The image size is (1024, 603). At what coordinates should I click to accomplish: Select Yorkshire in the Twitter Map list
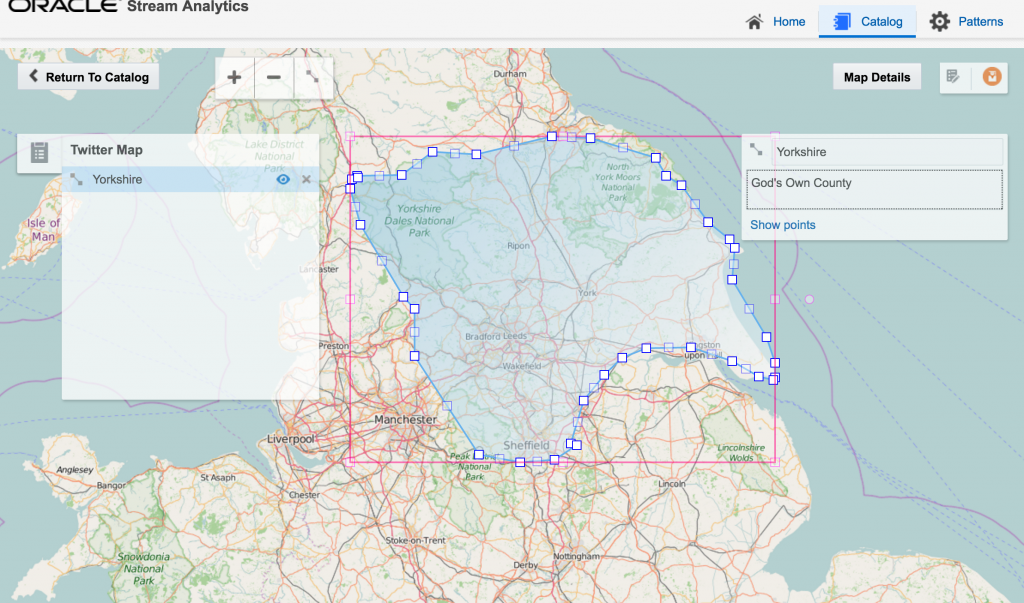click(x=117, y=180)
